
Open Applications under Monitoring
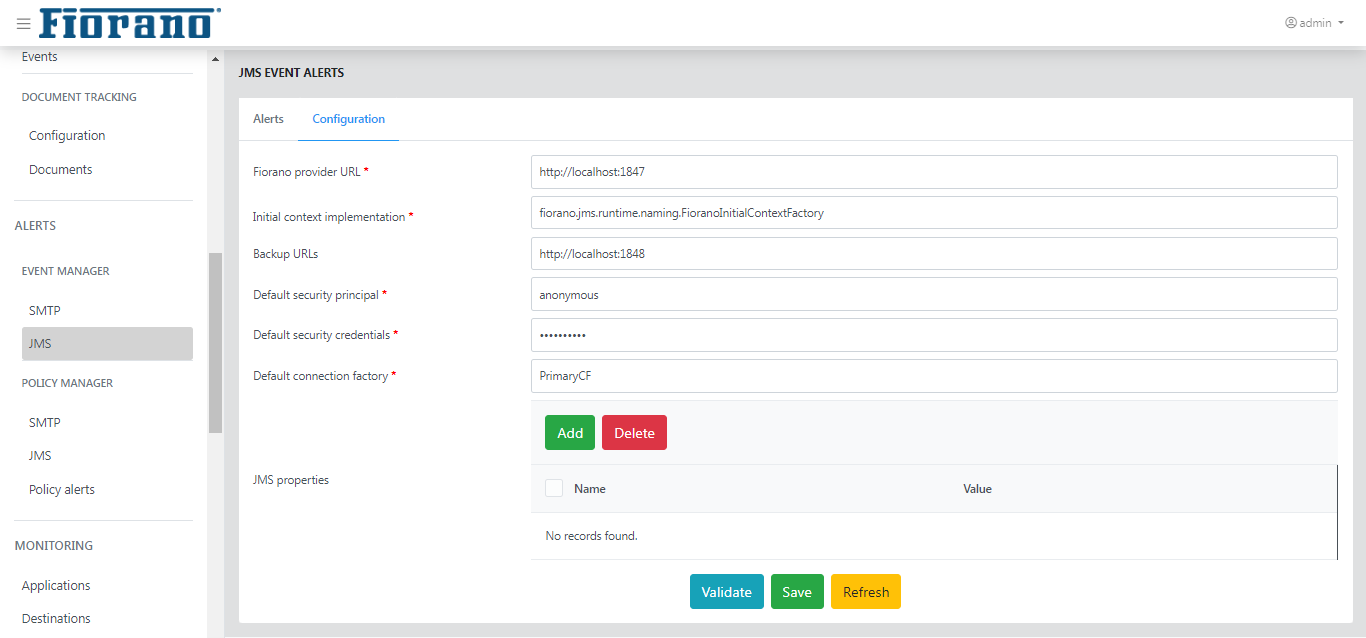(x=56, y=586)
